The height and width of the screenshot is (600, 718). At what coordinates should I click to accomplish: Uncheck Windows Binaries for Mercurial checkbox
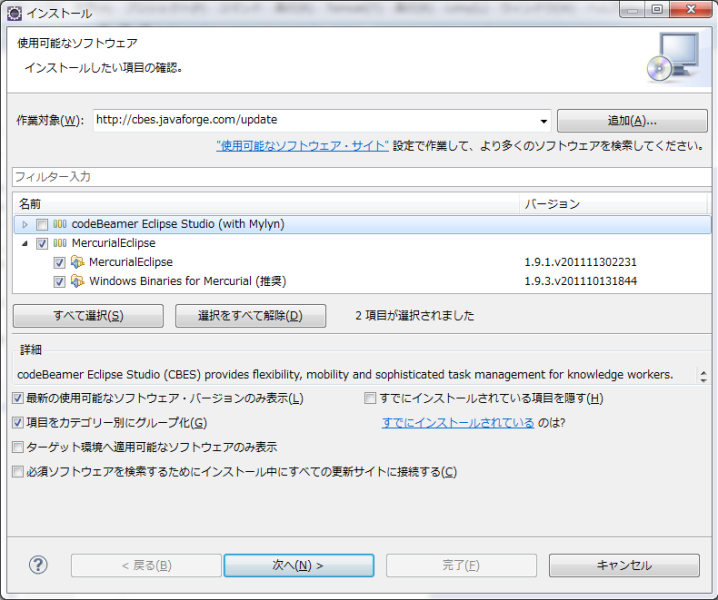[x=59, y=282]
